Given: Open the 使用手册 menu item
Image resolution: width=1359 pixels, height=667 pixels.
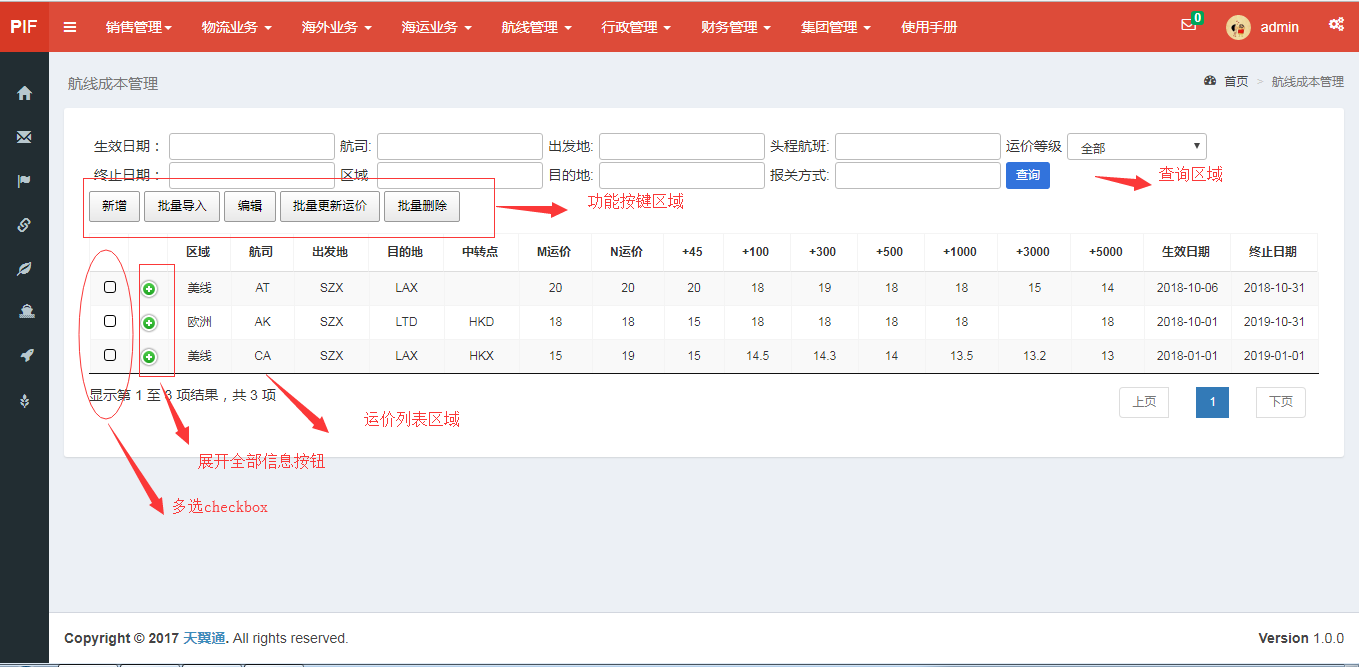Looking at the screenshot, I should click(x=929, y=27).
